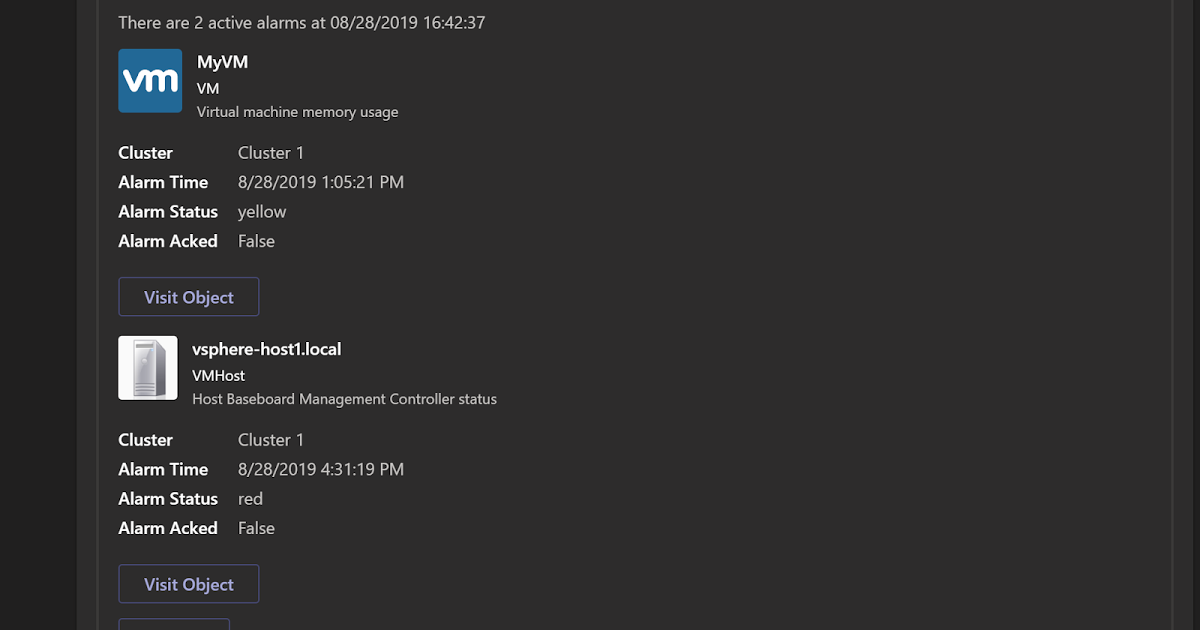Select the MyVM alarm title

click(222, 61)
